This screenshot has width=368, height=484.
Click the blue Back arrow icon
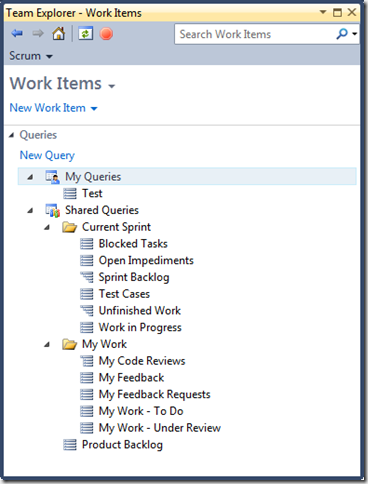point(17,33)
